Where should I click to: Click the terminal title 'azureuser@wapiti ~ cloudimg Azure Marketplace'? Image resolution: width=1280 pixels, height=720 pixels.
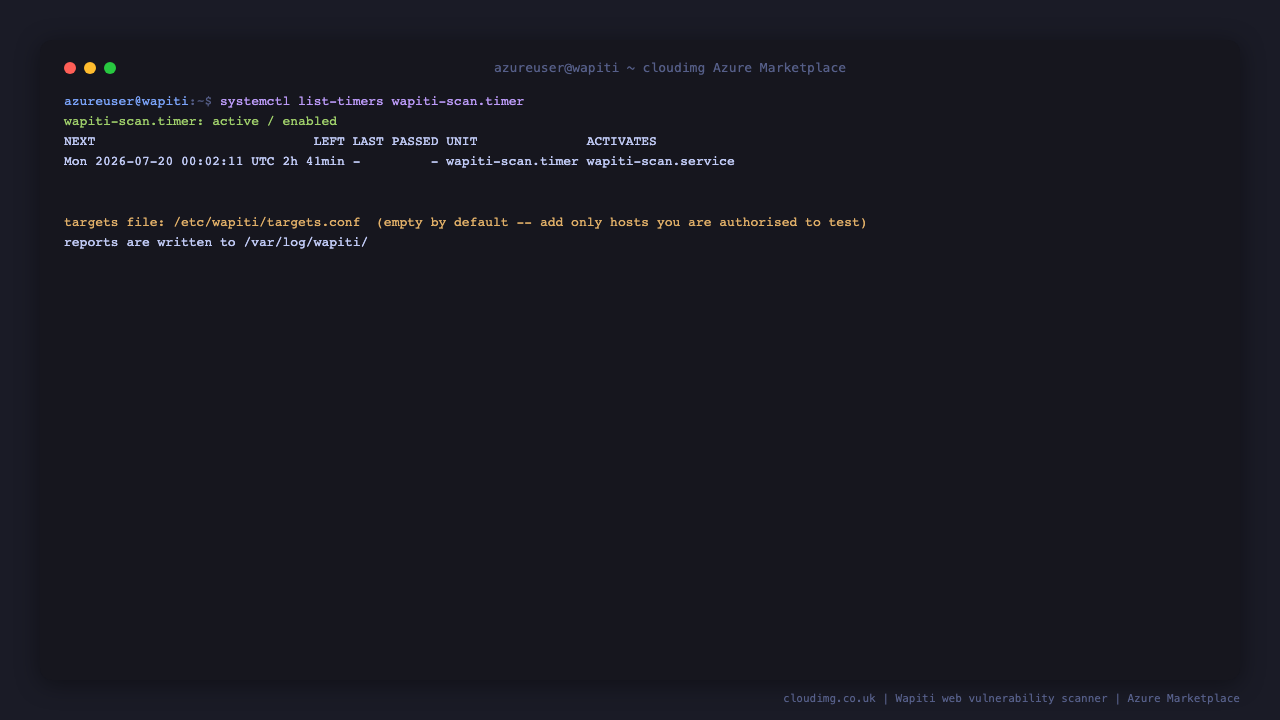(670, 68)
